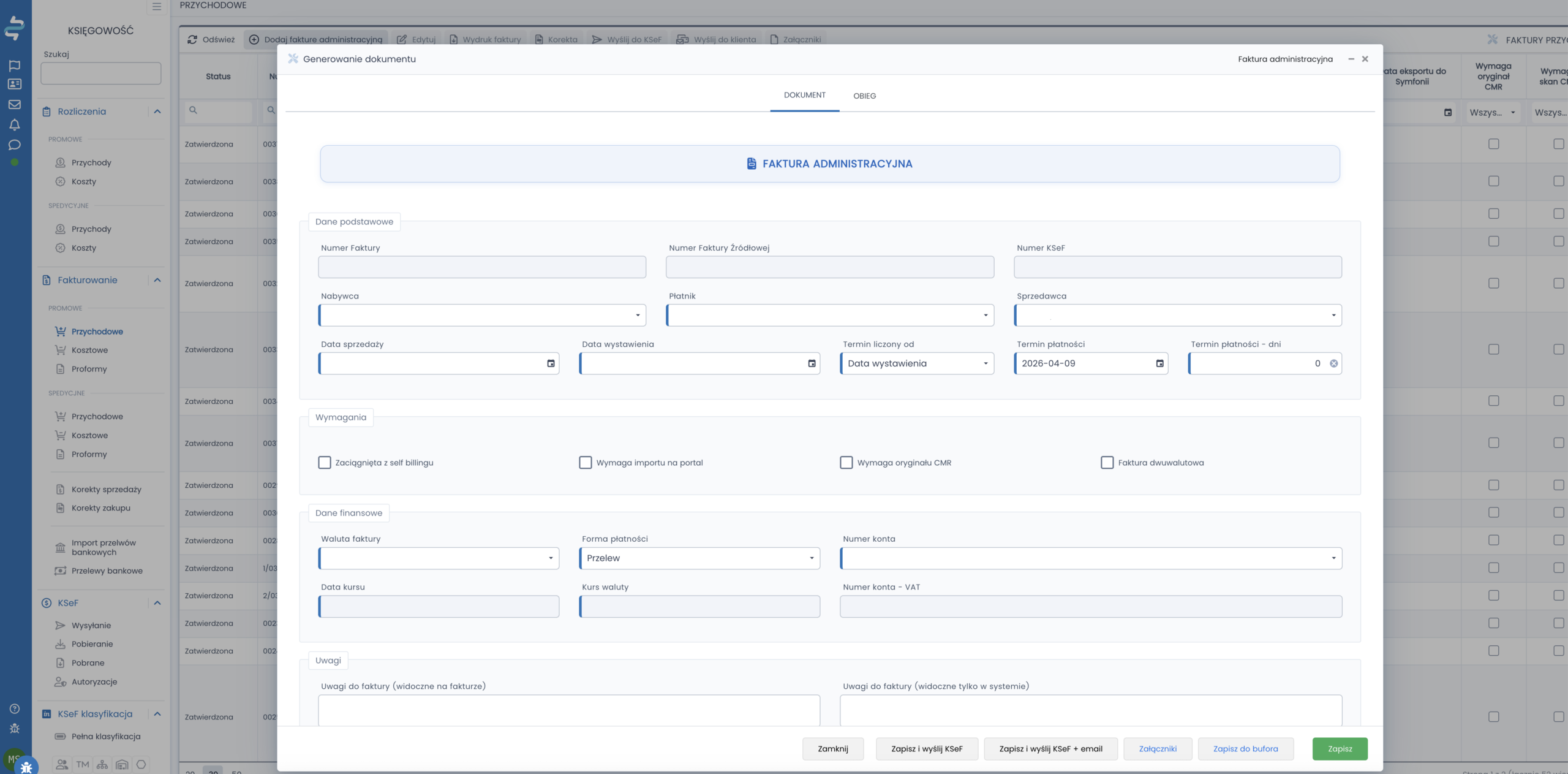Toggle the hamburger menu icon above sidebar
1568x774 pixels.
click(x=157, y=7)
